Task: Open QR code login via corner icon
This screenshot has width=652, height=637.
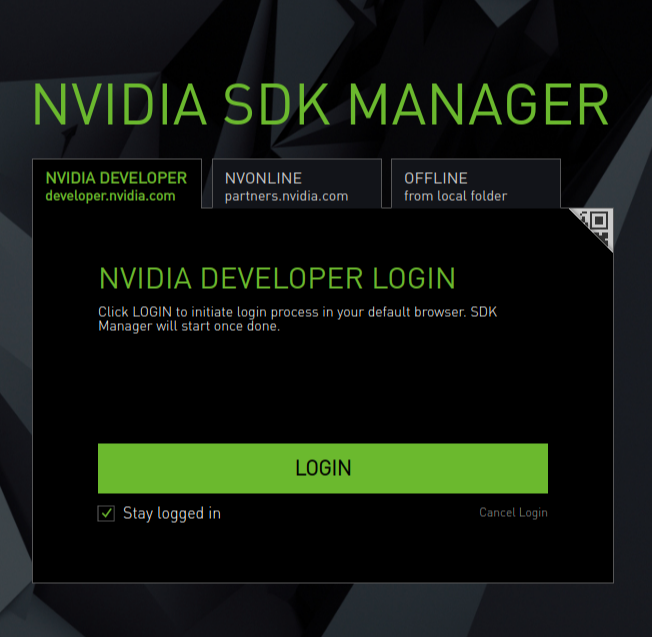Action: click(x=597, y=225)
